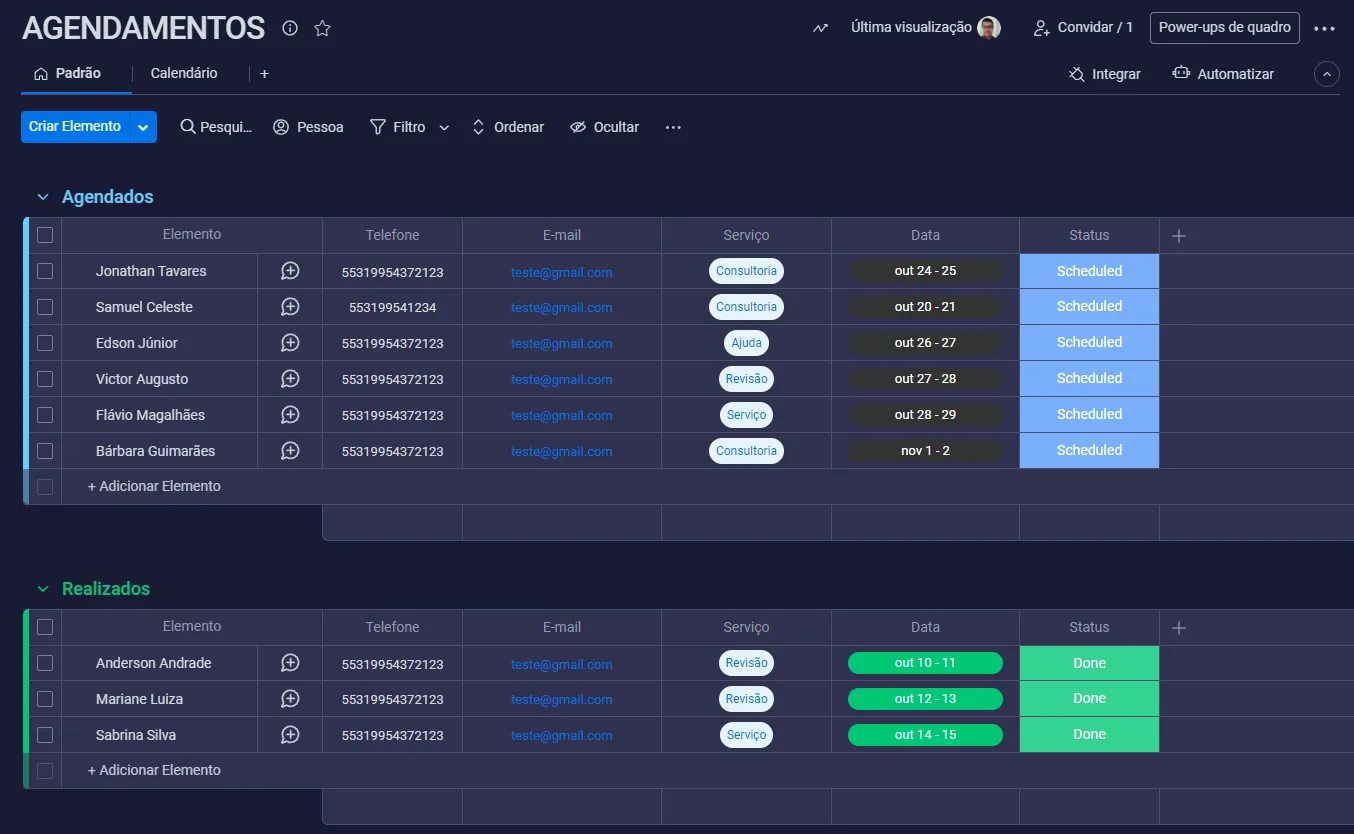
Task: Open Power-ups de quadro
Action: click(x=1224, y=28)
